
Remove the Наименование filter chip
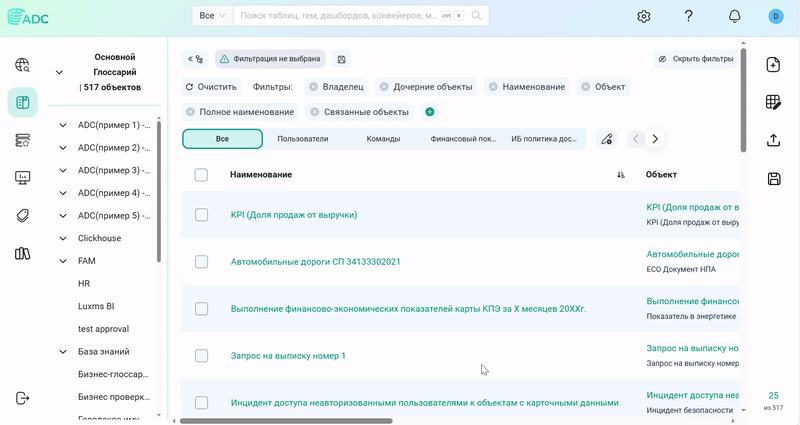493,87
